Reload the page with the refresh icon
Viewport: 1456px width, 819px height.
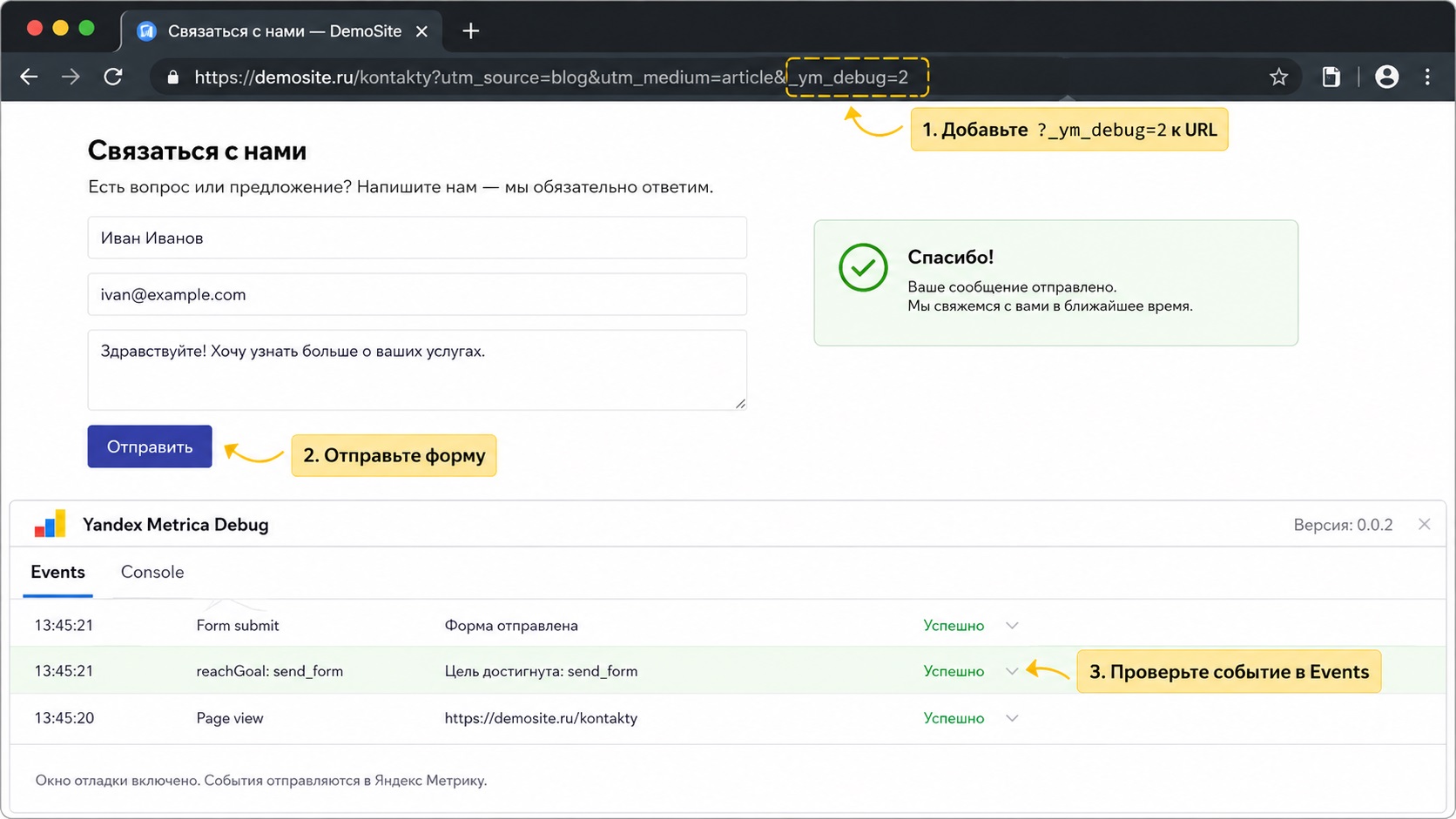pos(113,77)
